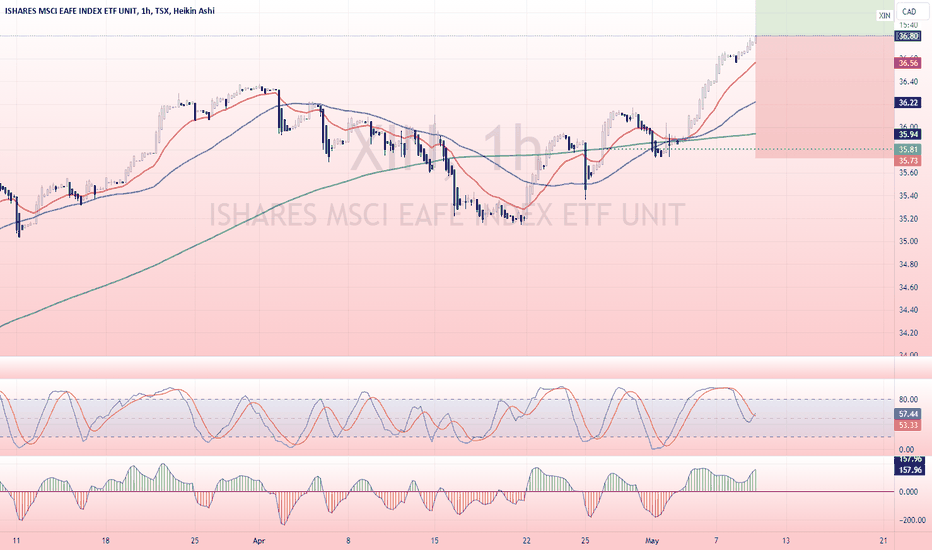Image resolution: width=932 pixels, height=550 pixels.
Task: Click the 34.80 price axis value
Action: pos(908,264)
